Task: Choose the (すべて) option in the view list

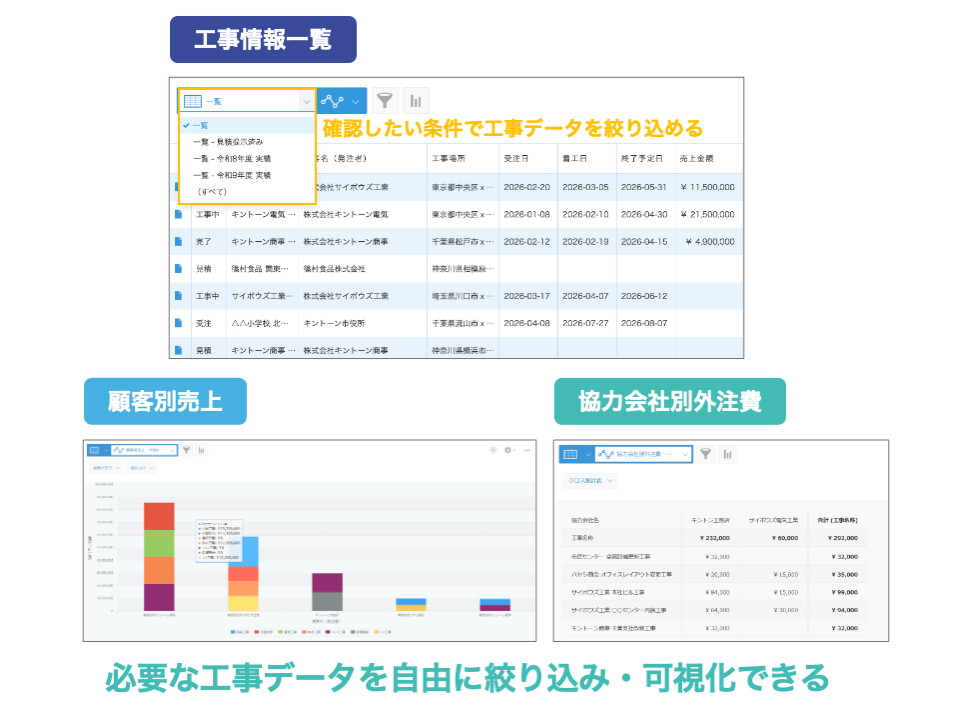Action: pos(212,191)
